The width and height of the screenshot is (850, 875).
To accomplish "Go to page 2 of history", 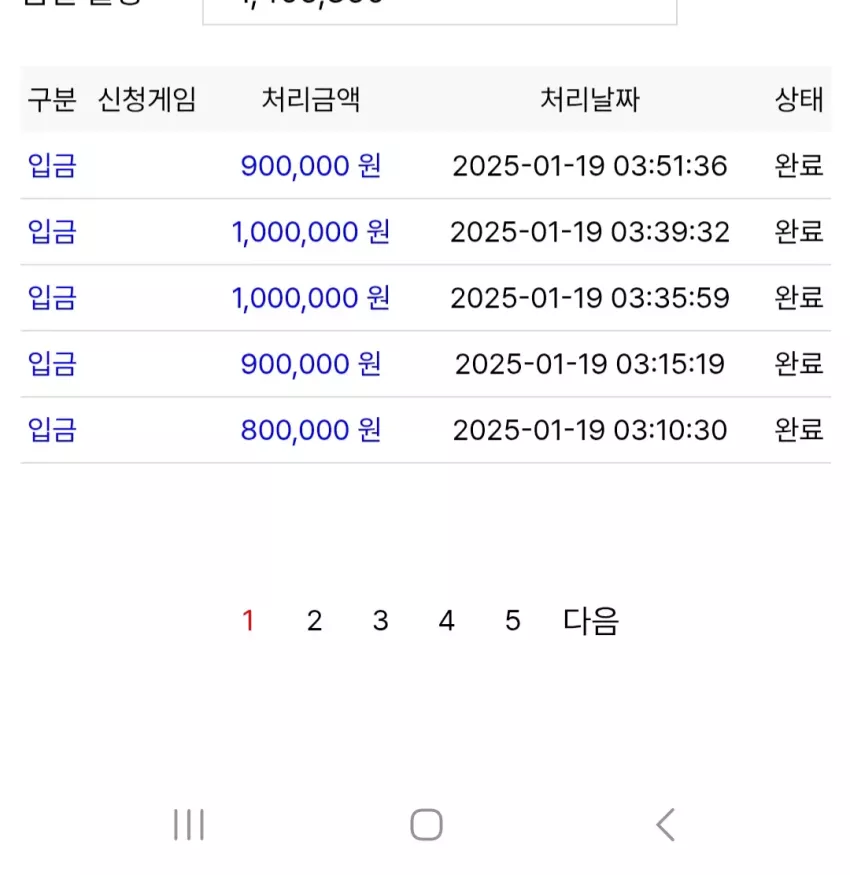I will (314, 621).
